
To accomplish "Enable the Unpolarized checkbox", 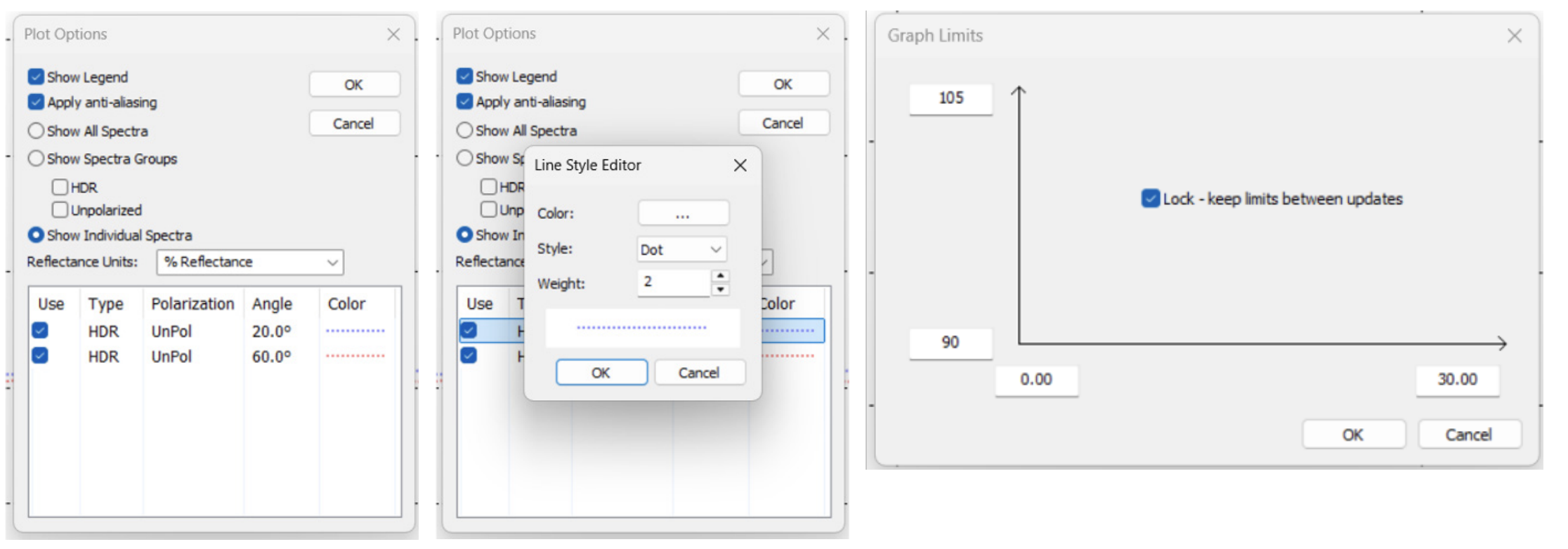I will (60, 210).
